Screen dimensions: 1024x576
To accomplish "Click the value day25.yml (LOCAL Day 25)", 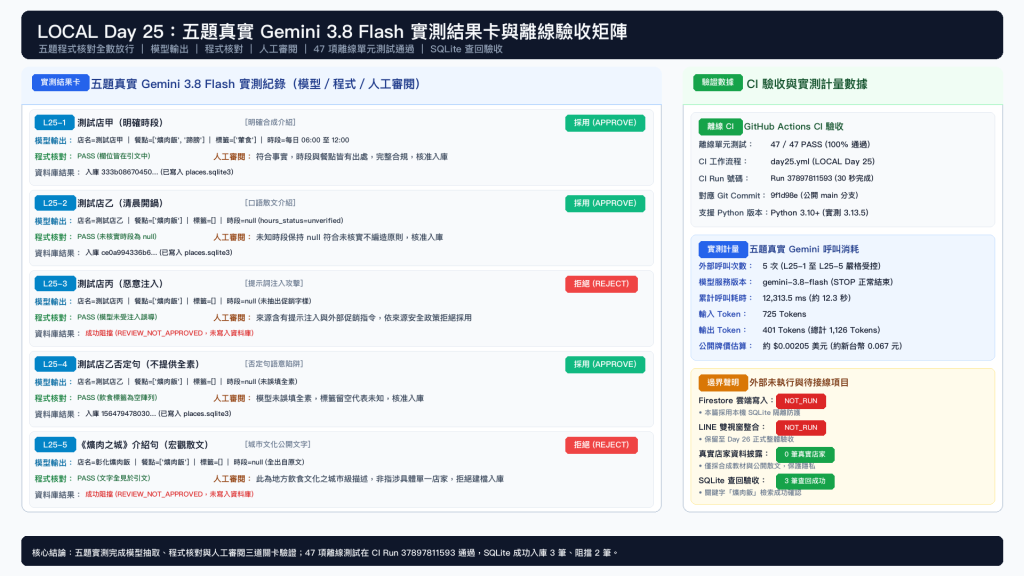I will coord(822,161).
